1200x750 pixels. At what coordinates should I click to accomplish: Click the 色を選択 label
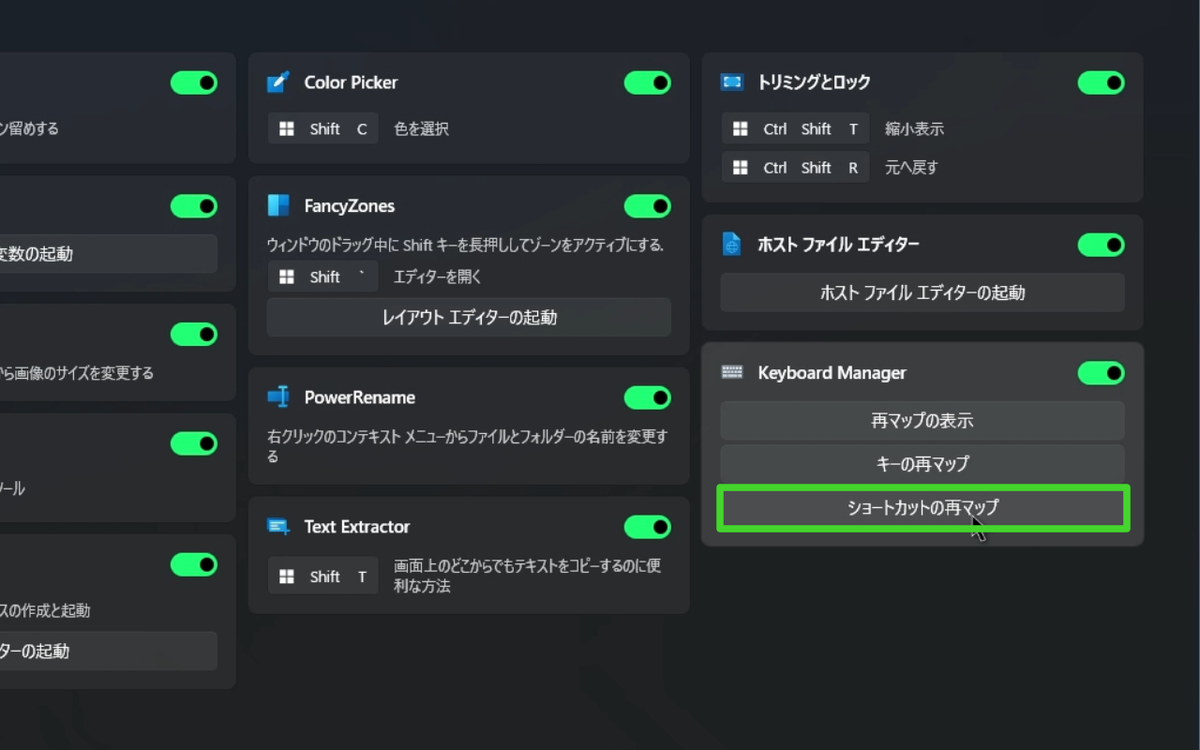click(421, 129)
